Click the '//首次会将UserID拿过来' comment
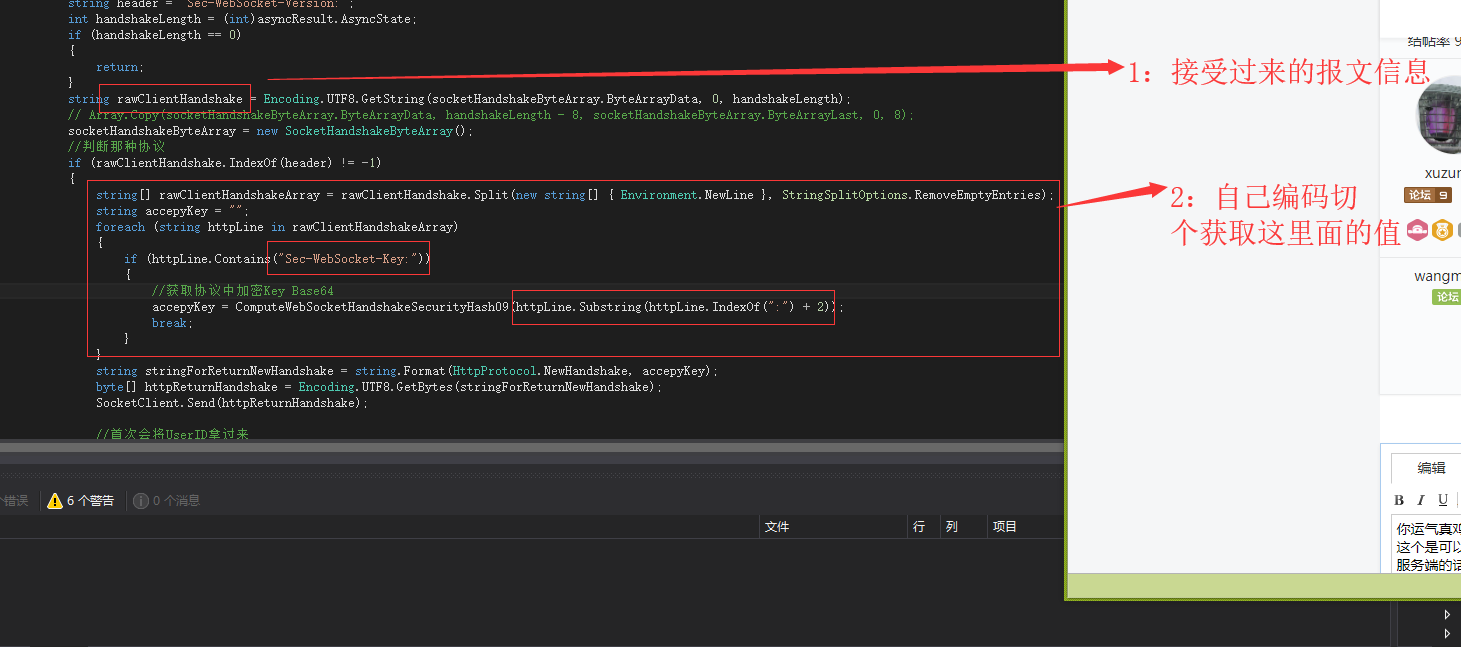The width and height of the screenshot is (1461, 647). pos(173,435)
